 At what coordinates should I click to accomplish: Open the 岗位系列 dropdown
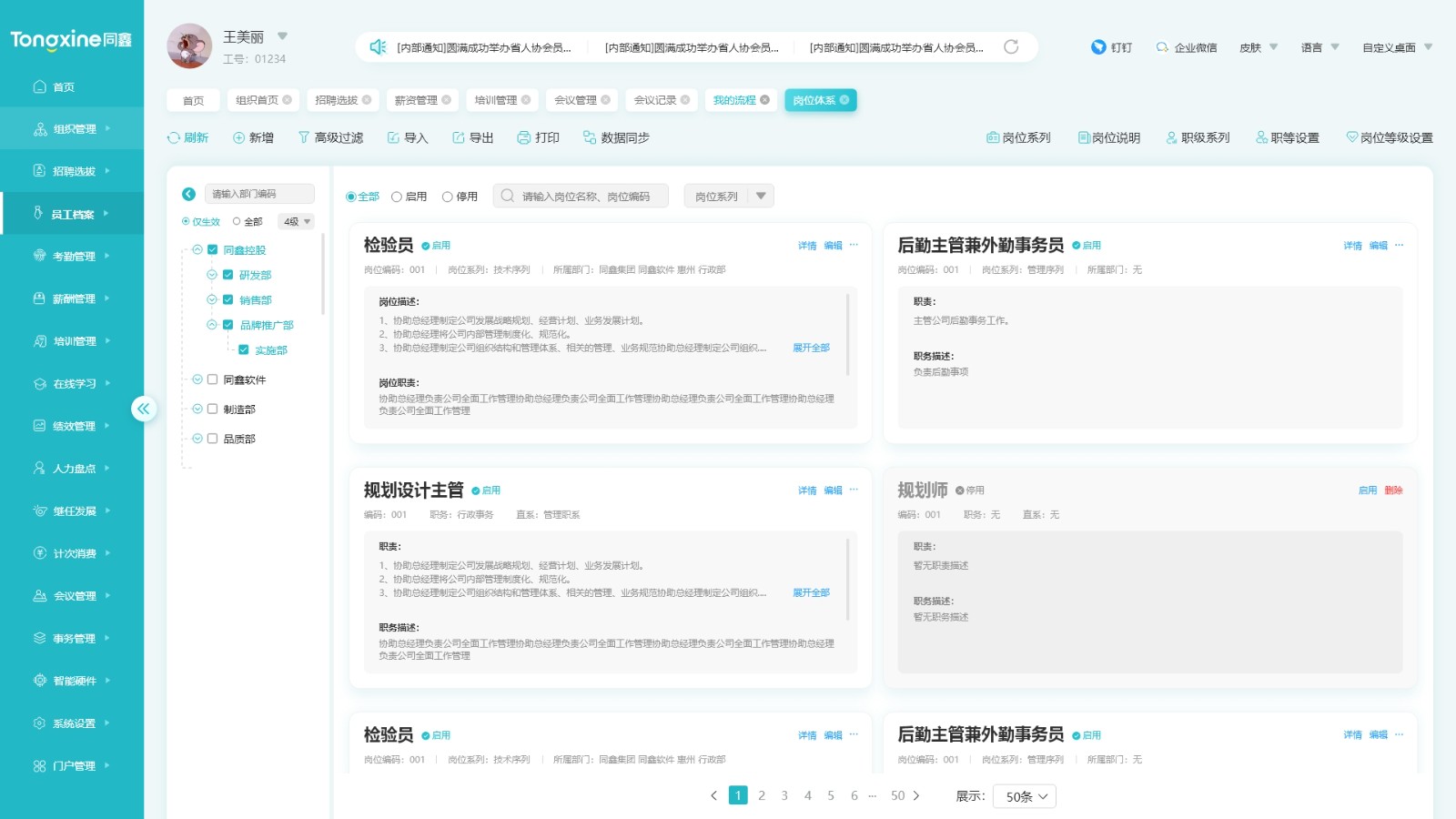pos(728,195)
